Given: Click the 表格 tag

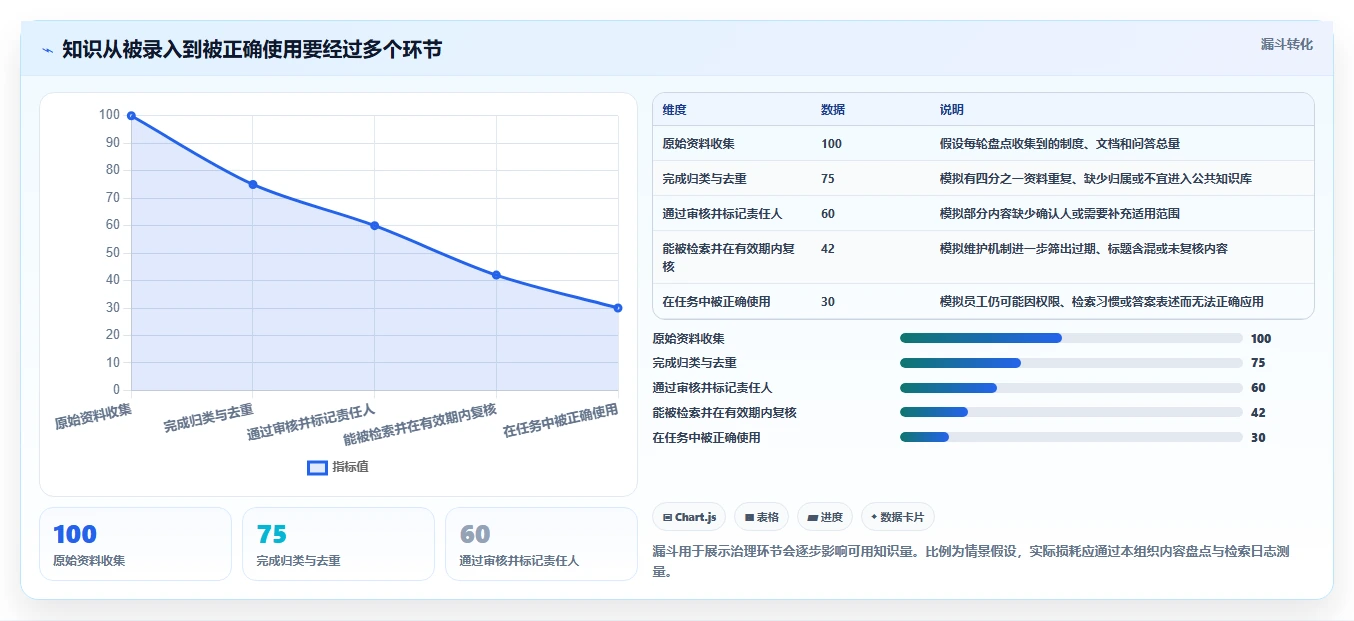Looking at the screenshot, I should 761,517.
